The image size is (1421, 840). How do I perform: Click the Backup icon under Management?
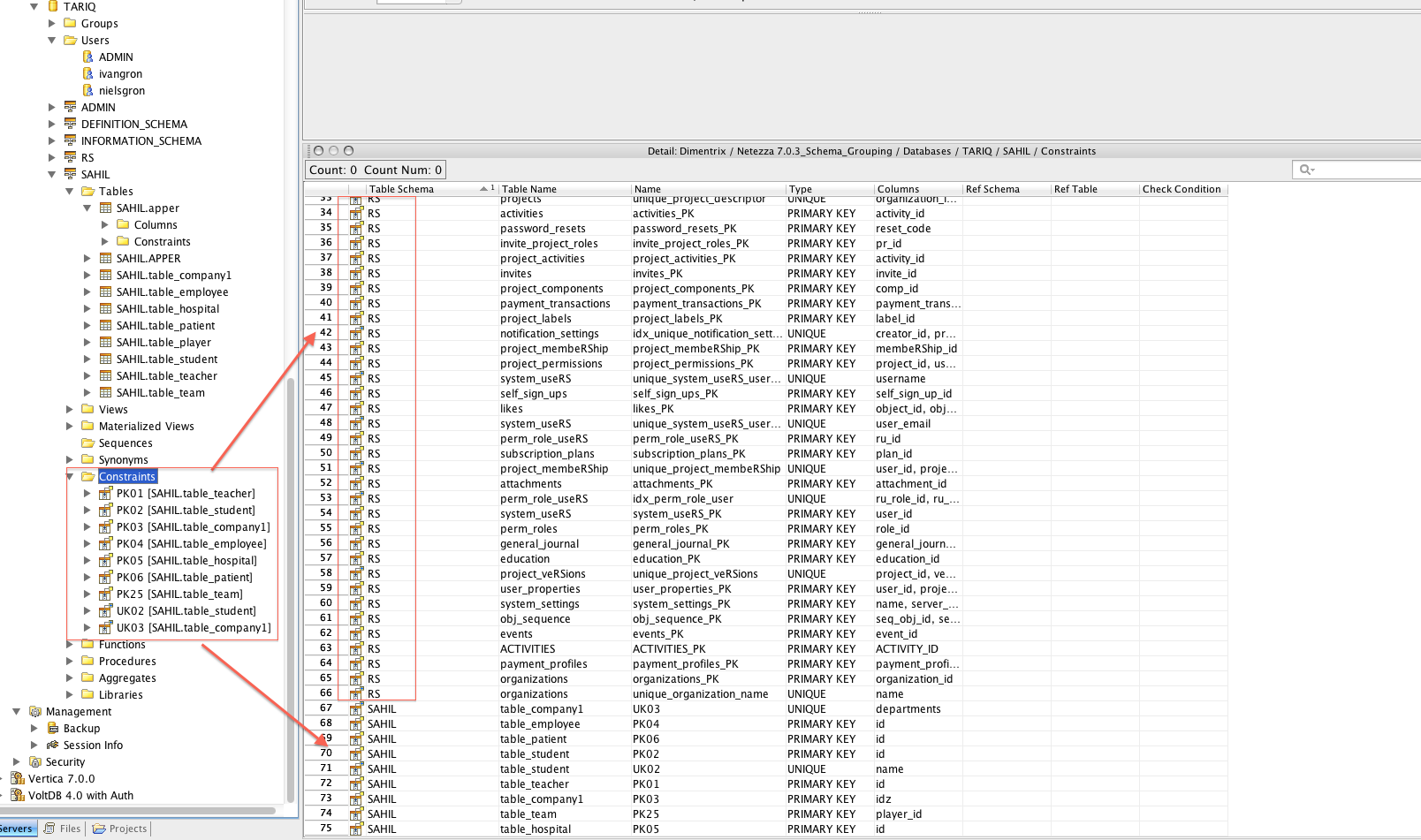53,728
